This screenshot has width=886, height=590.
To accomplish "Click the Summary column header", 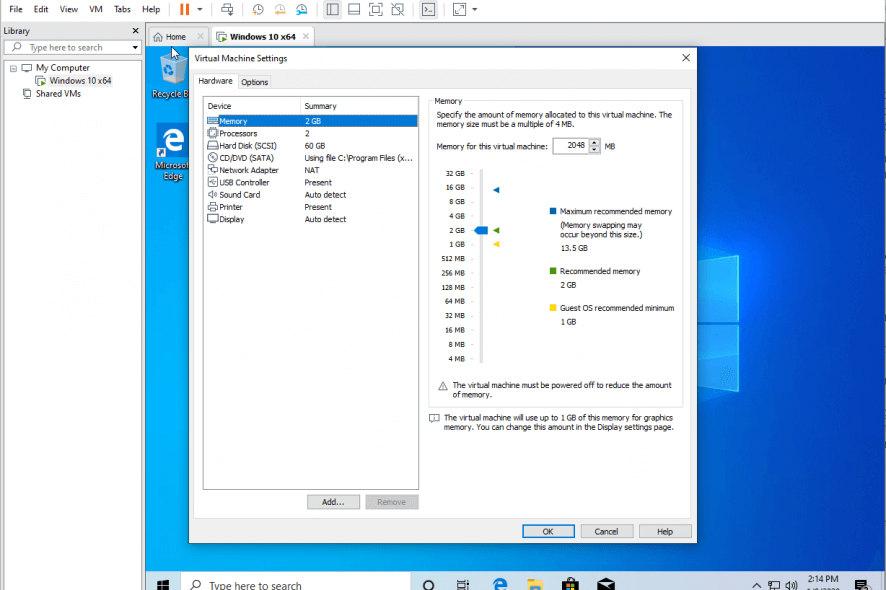I will (x=359, y=106).
